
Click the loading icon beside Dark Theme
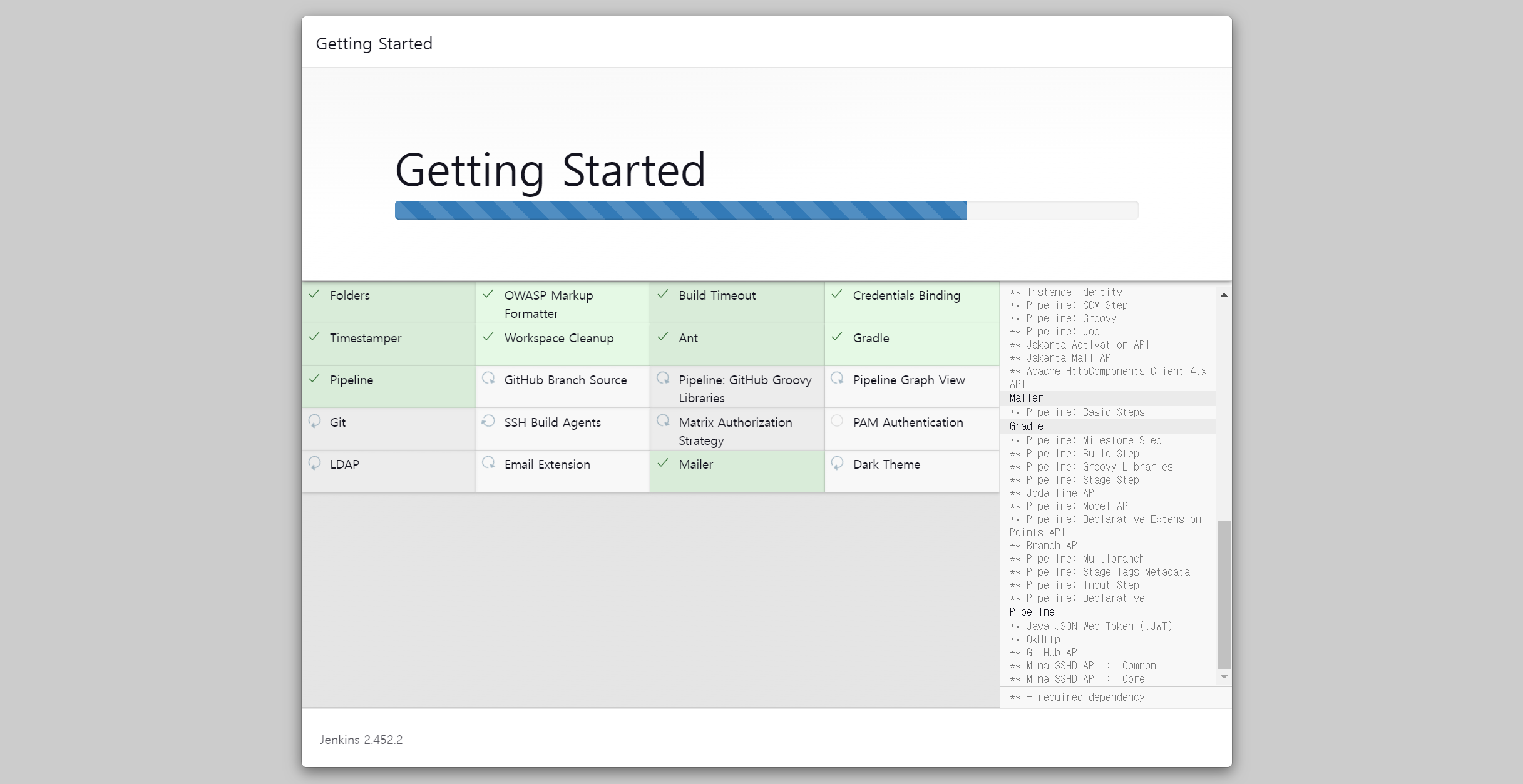pos(837,463)
